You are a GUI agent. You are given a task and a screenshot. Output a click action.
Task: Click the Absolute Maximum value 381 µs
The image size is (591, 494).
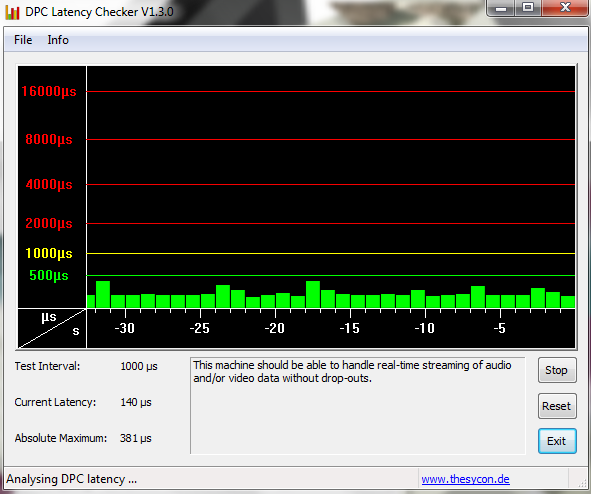136,438
